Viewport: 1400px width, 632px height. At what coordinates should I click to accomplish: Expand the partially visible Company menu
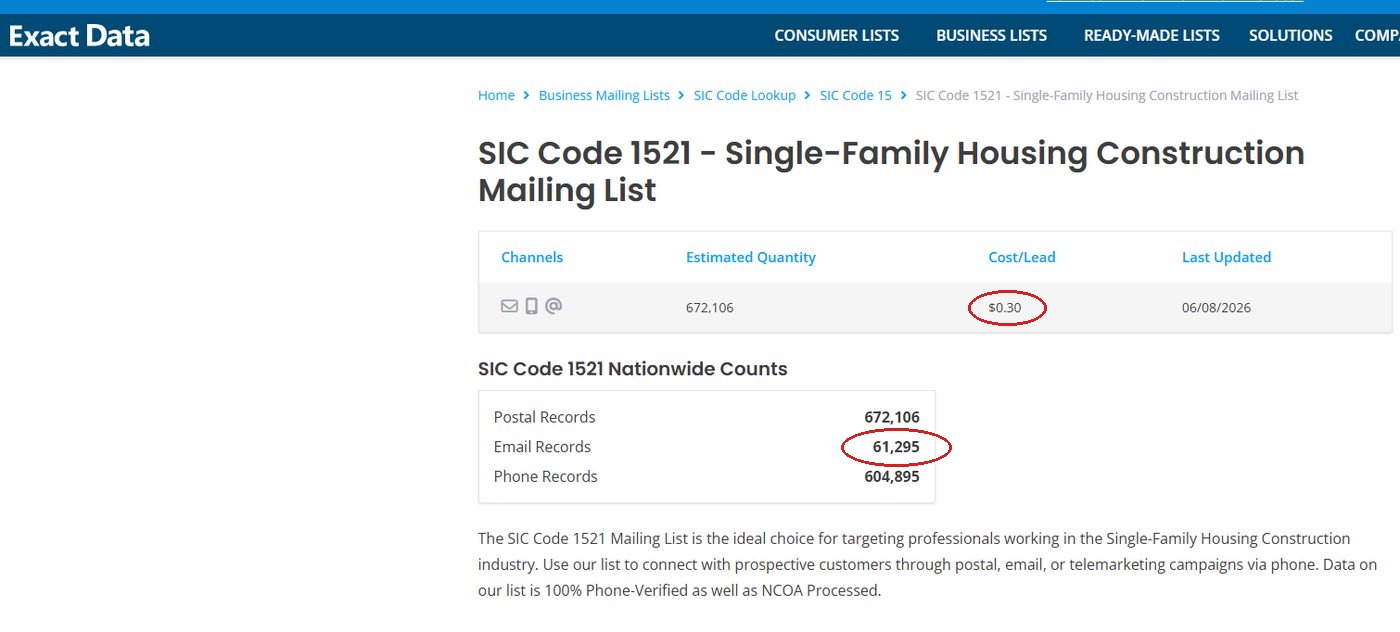tap(1377, 35)
